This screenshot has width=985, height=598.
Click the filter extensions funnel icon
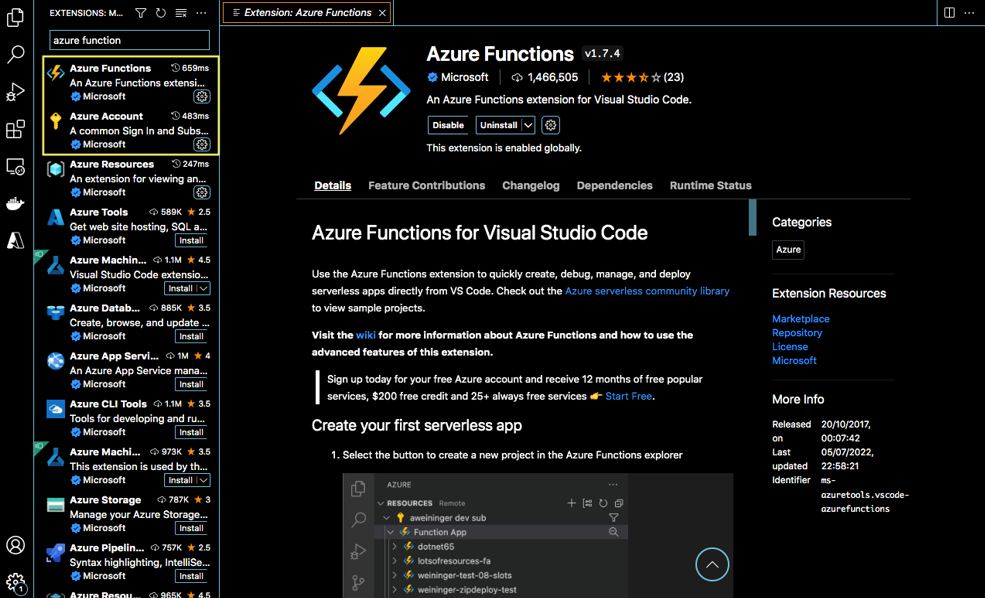point(140,13)
